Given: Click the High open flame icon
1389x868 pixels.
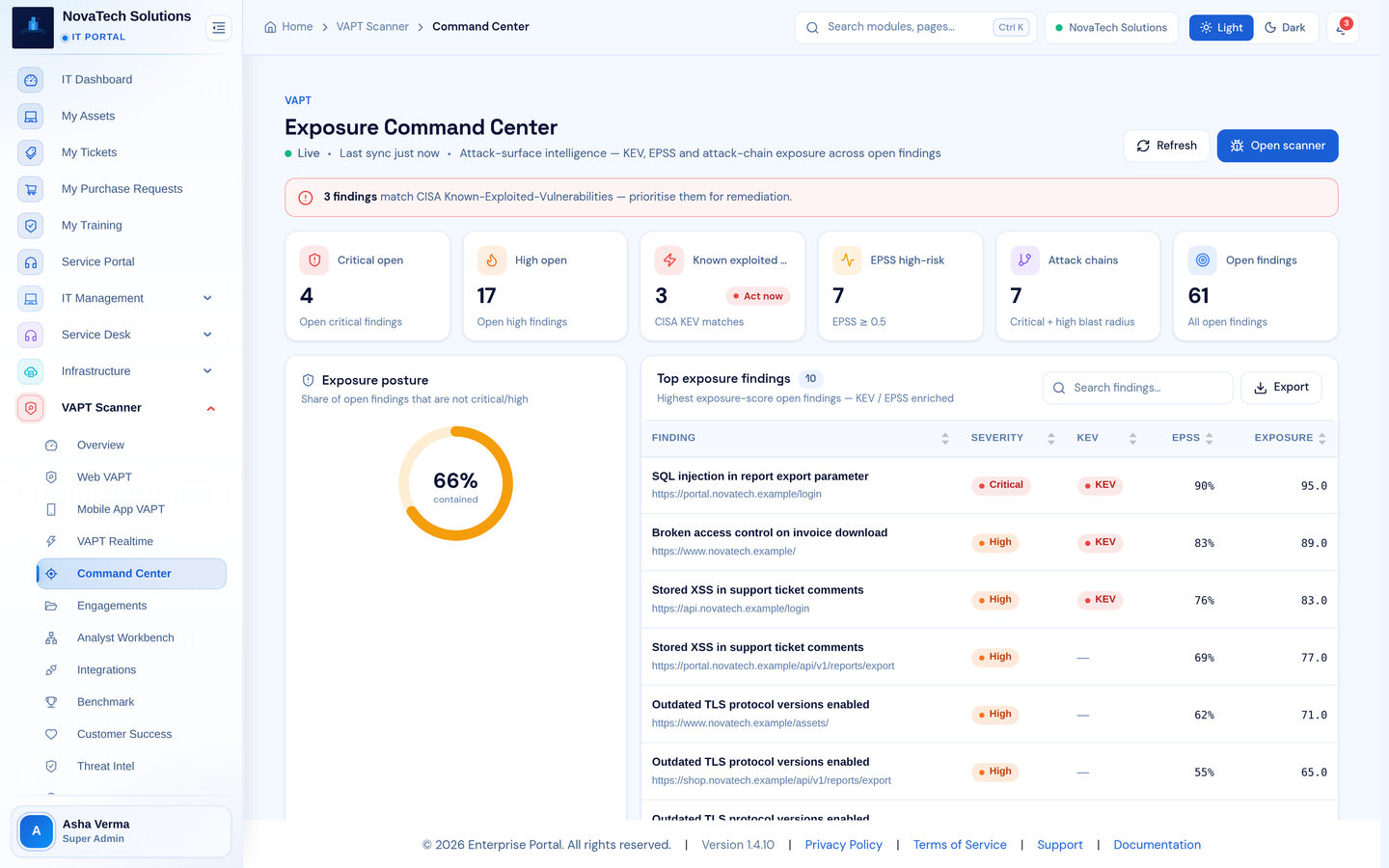Looking at the screenshot, I should coord(492,260).
